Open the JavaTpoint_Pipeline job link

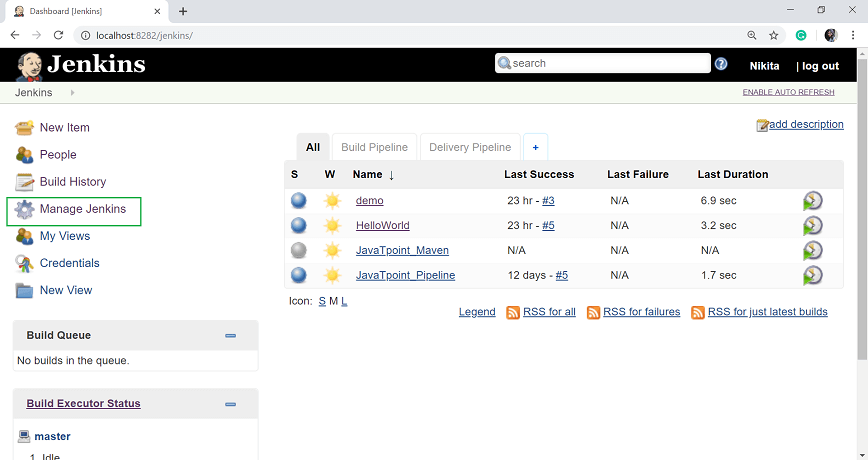point(405,276)
